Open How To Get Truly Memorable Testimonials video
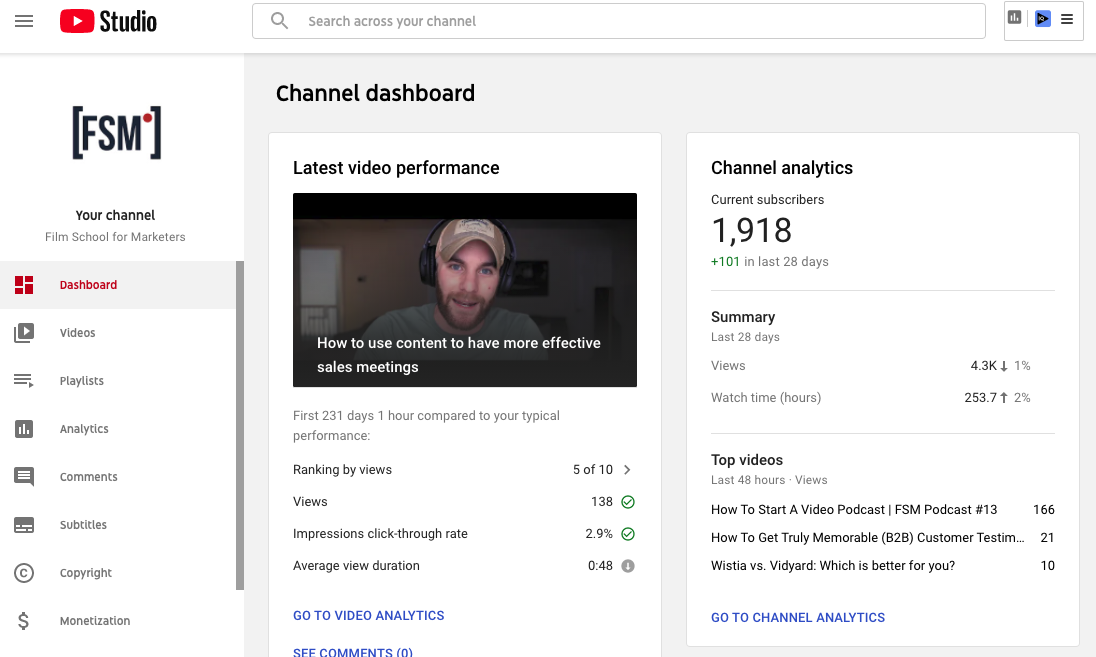1096x657 pixels. point(867,537)
